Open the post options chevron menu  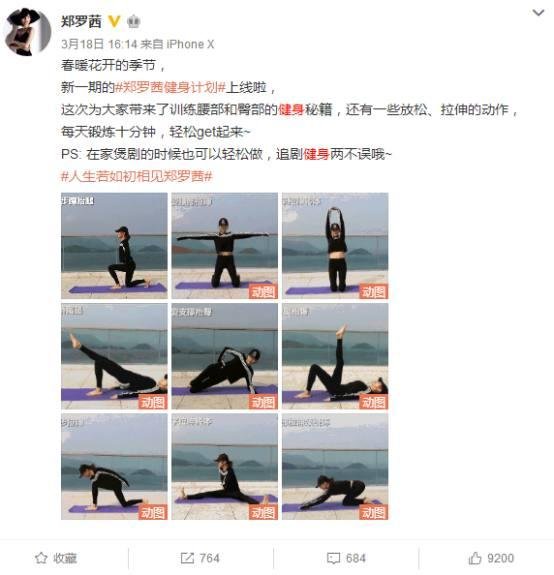(x=538, y=13)
